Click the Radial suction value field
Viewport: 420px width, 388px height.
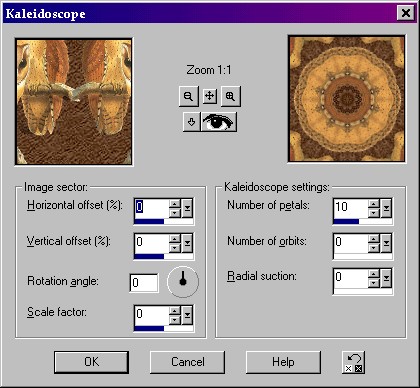click(351, 278)
